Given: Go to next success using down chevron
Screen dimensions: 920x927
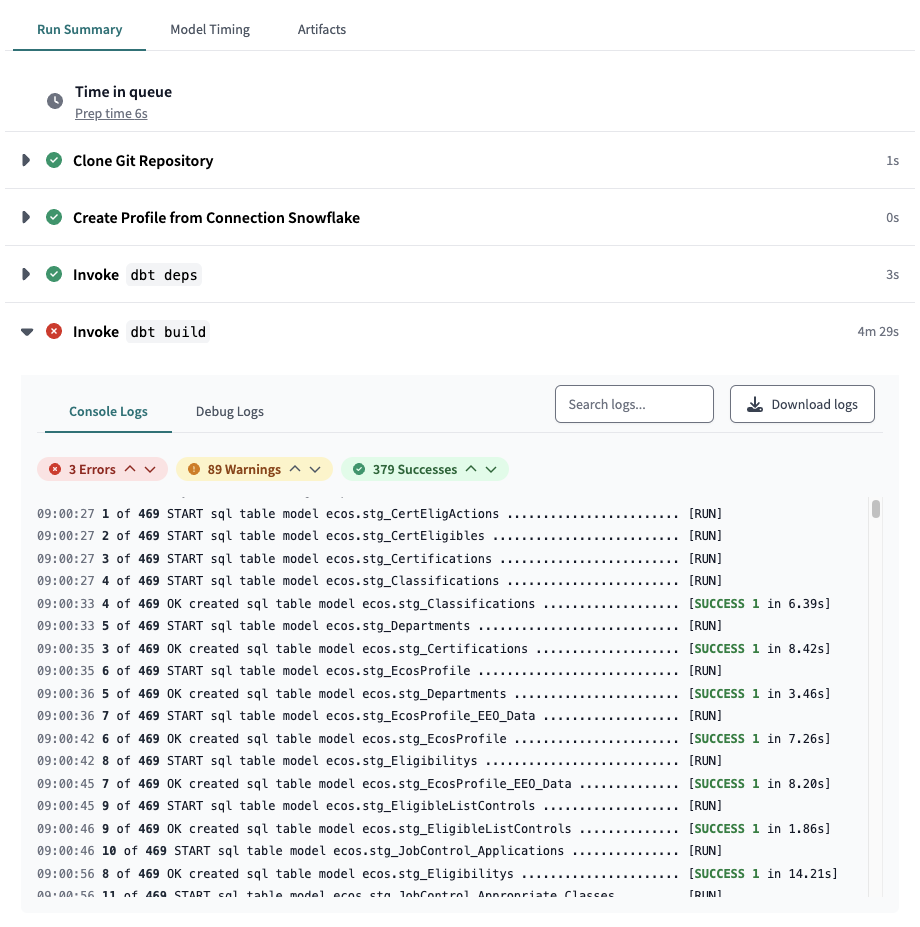Looking at the screenshot, I should tap(491, 469).
